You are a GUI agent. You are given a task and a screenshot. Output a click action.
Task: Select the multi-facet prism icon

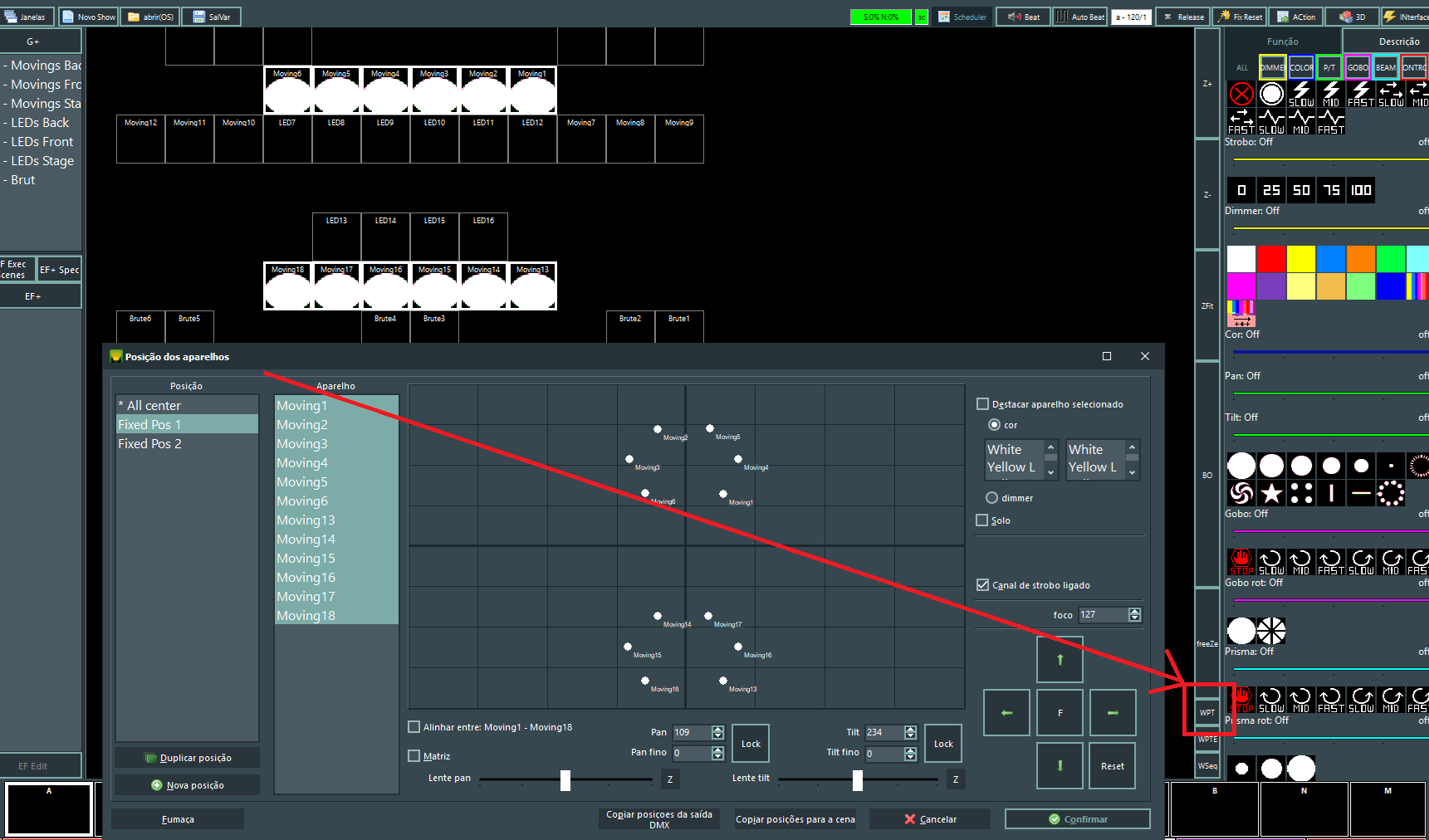(x=1271, y=631)
